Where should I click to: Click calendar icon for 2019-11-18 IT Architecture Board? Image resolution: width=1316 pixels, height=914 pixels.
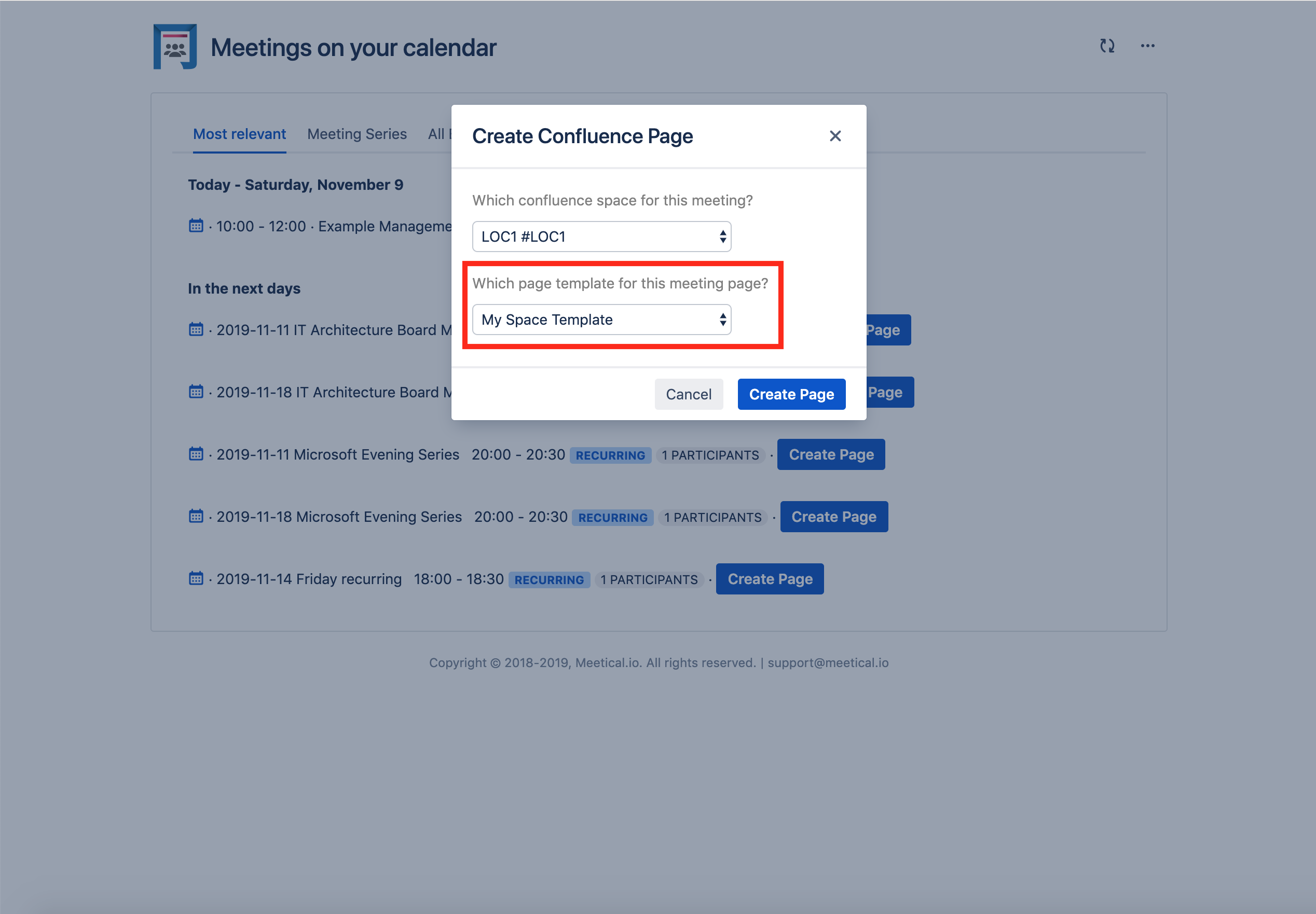pyautogui.click(x=196, y=392)
